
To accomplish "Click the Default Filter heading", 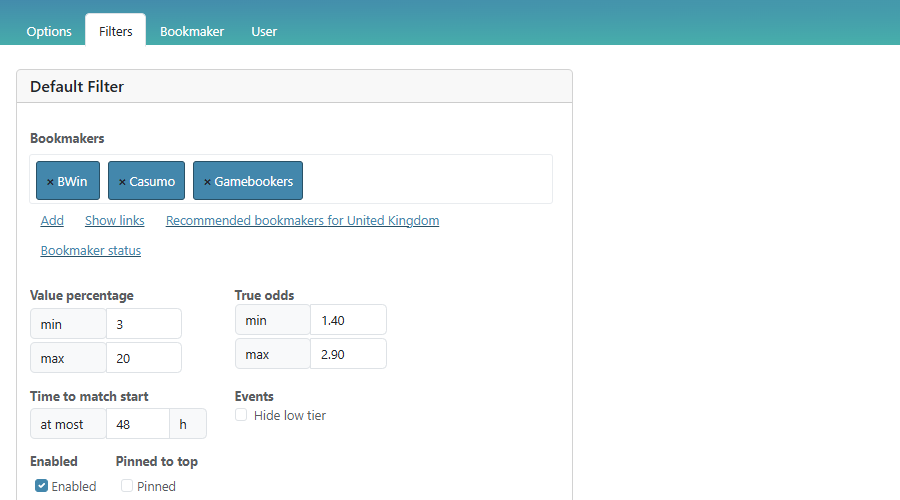I will pyautogui.click(x=77, y=87).
